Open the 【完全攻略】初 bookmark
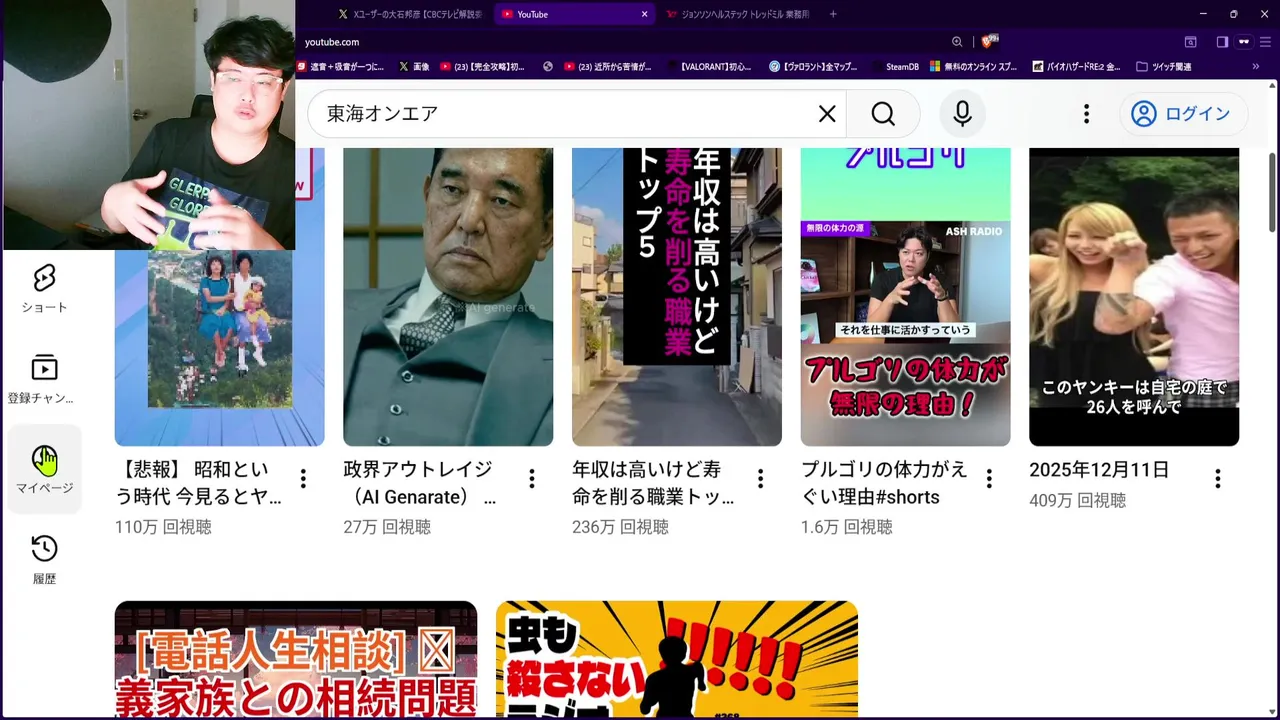Viewport: 1280px width, 720px height. click(481, 67)
